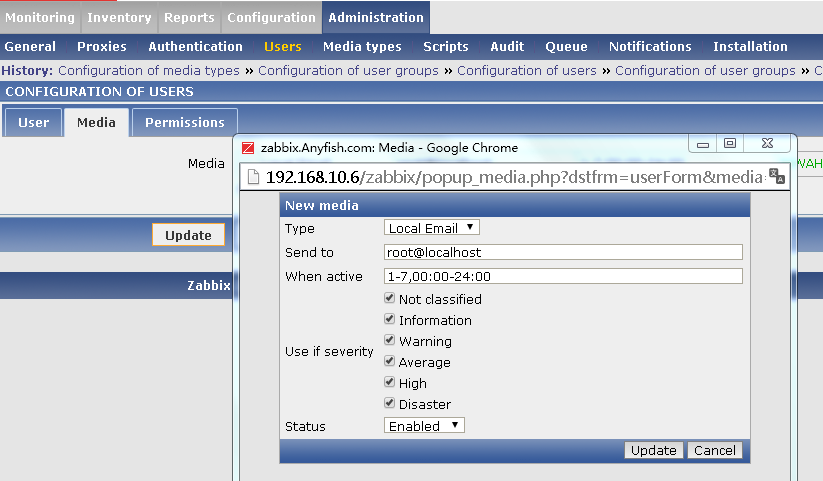Open the Installation submenu
823x481 pixels.
(x=750, y=47)
